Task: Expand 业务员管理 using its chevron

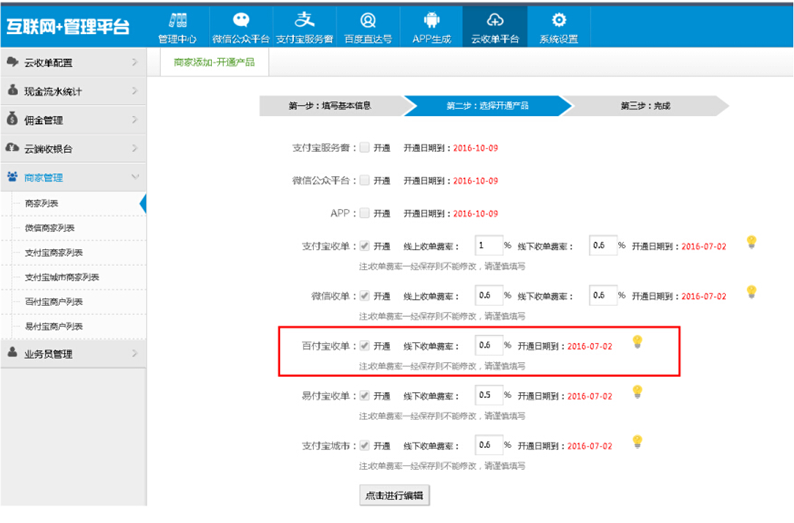Action: tap(135, 353)
